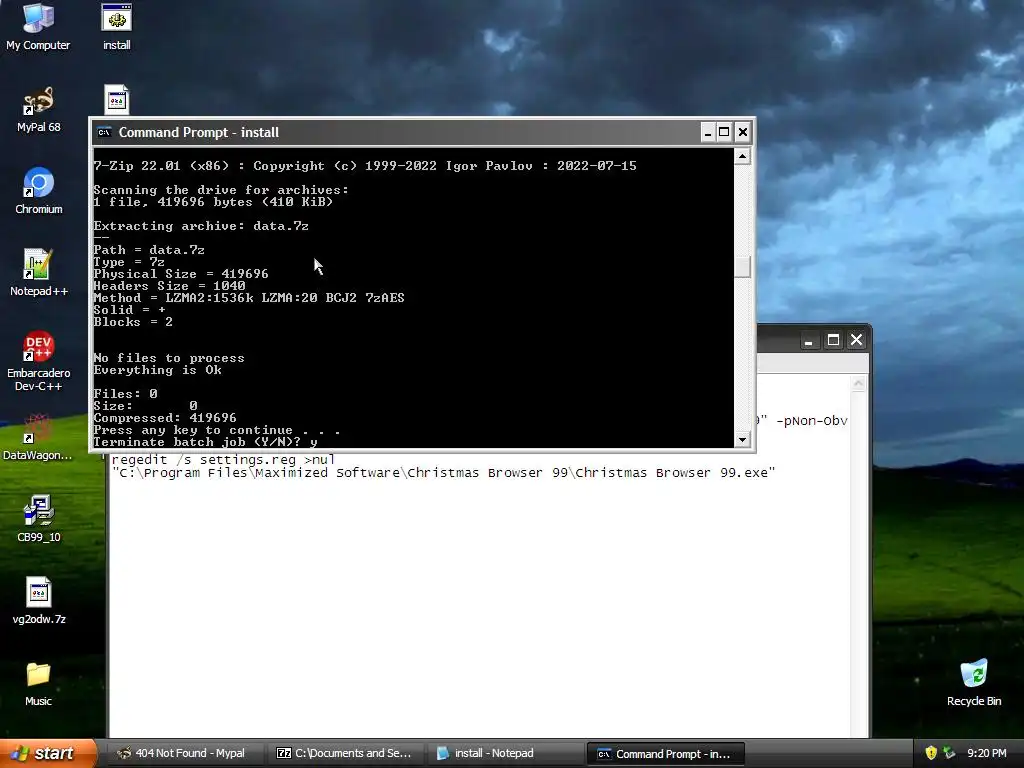
Task: Open the Recycle Bin
Action: click(x=974, y=683)
